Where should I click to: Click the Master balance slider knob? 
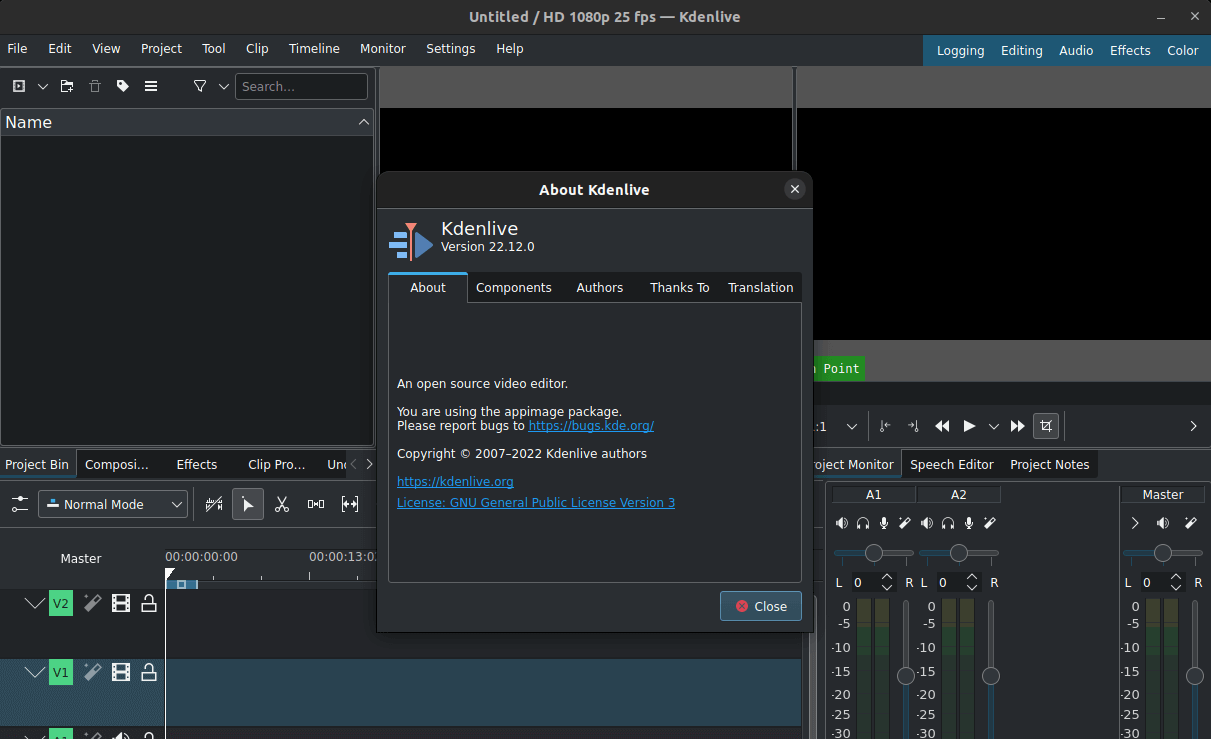(x=1162, y=553)
